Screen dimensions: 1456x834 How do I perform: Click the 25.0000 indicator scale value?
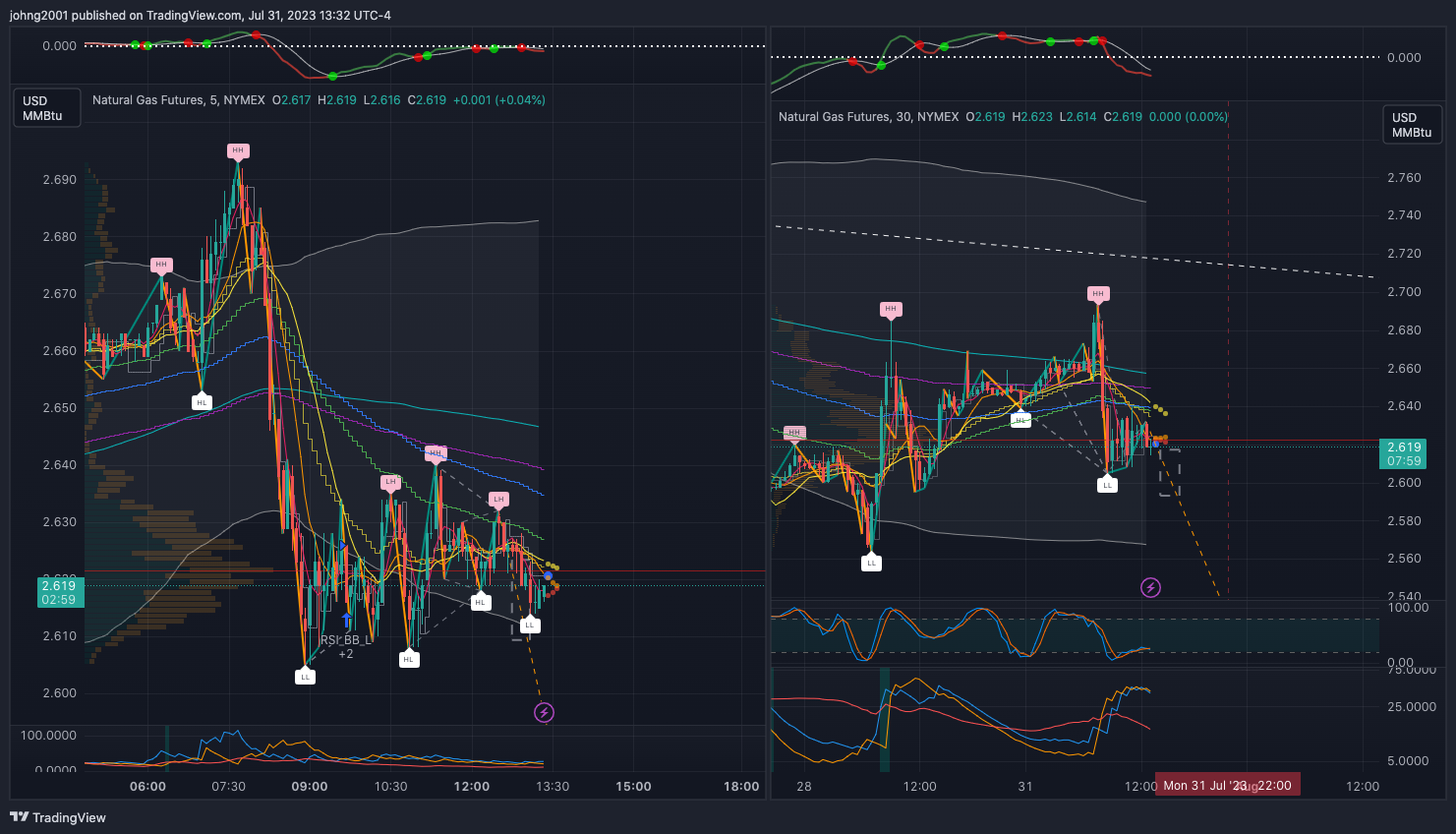pos(1411,707)
